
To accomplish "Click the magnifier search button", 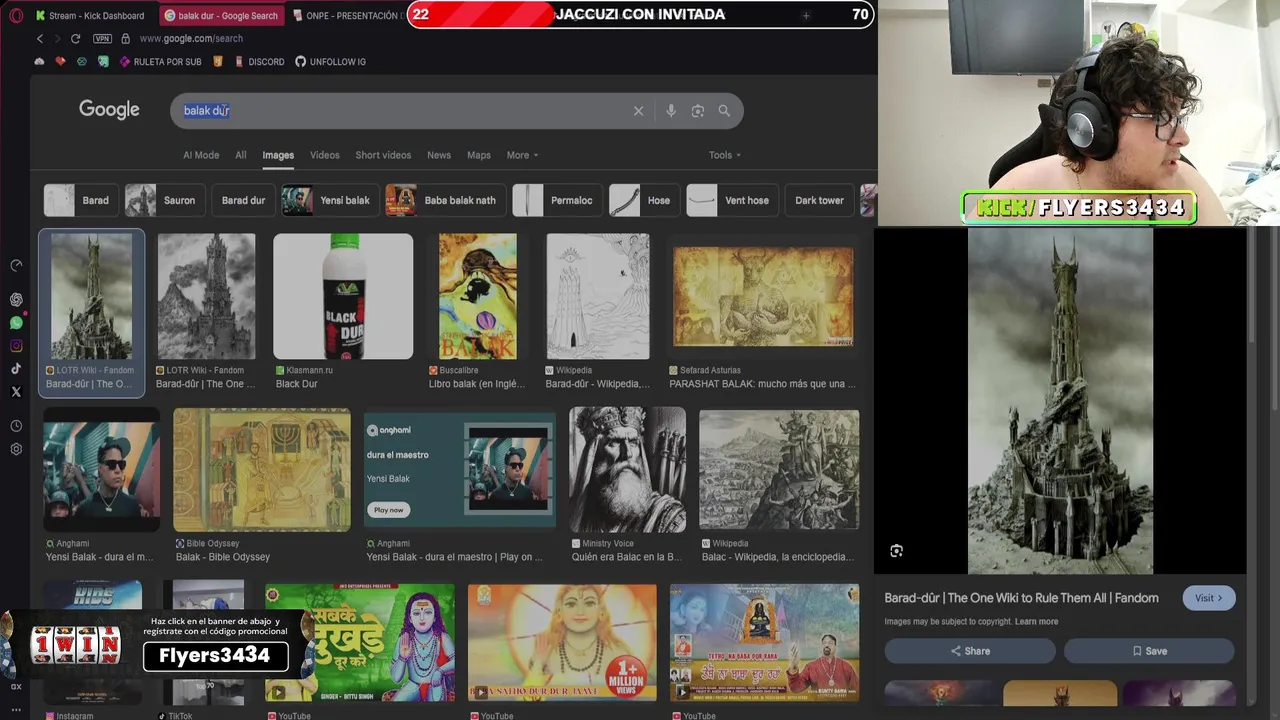I will click(x=724, y=111).
